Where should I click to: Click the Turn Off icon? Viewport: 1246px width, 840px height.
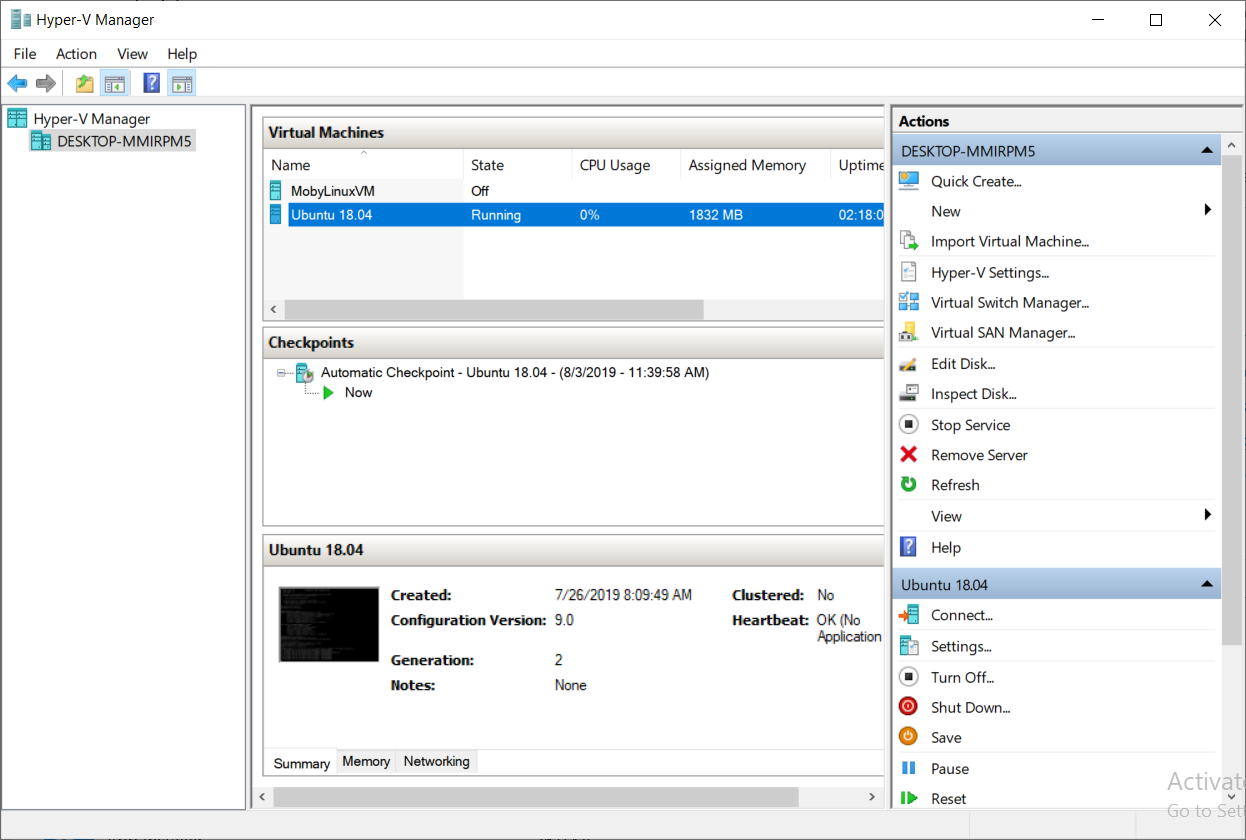pyautogui.click(x=909, y=677)
